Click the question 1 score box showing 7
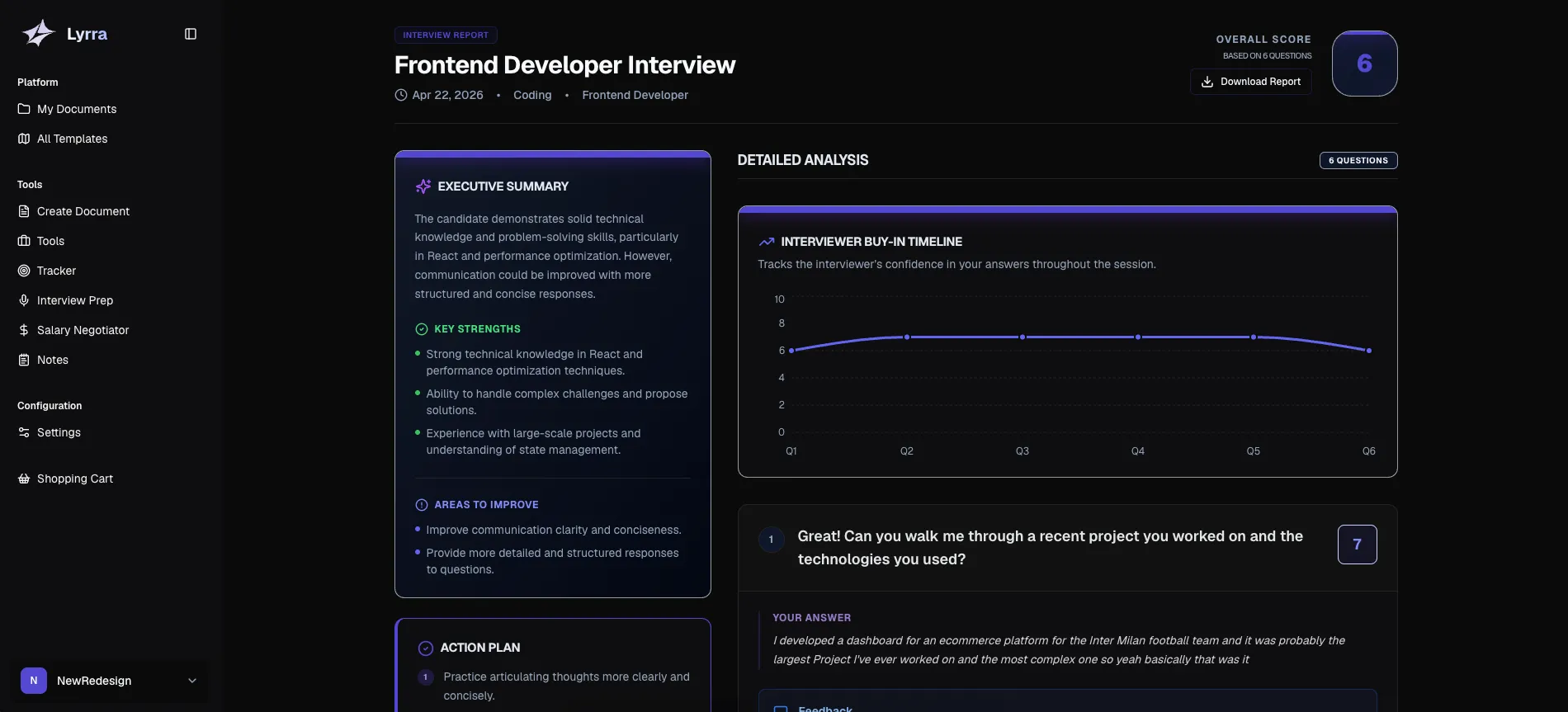Screen dimensions: 1568x712 pos(1357,545)
